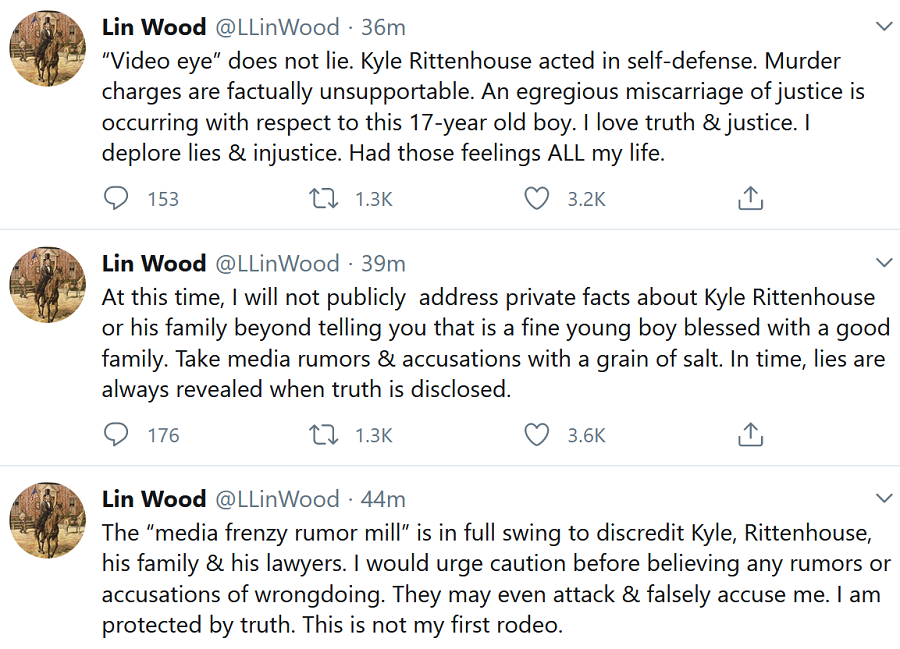Retweet the 36m "Video eye" tweet
This screenshot has height=649, width=900.
click(324, 199)
